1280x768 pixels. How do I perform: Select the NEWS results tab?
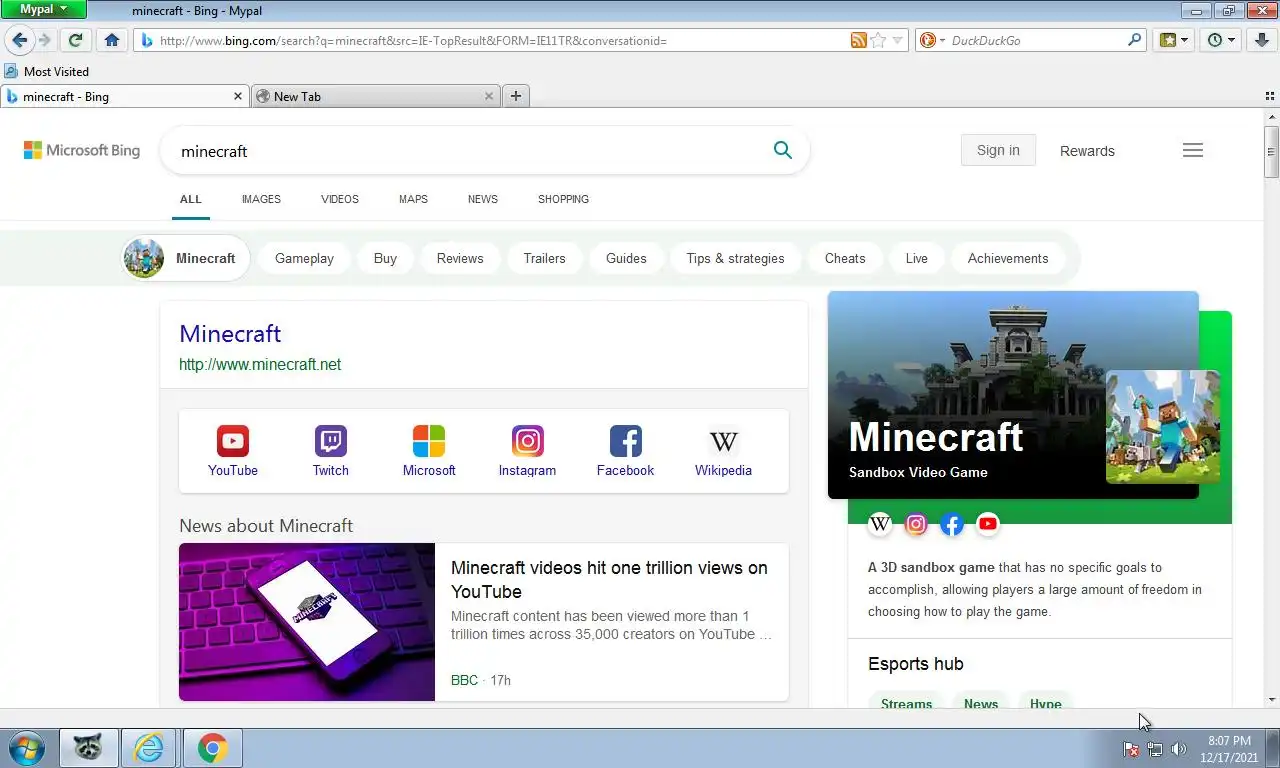point(483,199)
